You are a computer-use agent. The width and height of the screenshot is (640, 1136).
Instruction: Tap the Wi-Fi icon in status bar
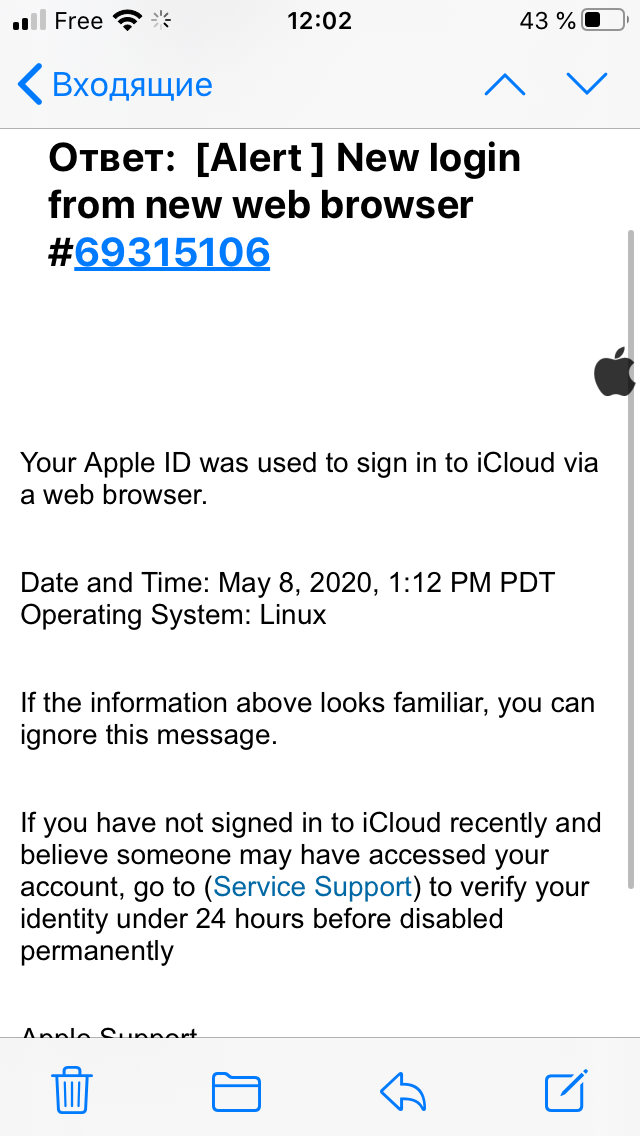tap(128, 21)
